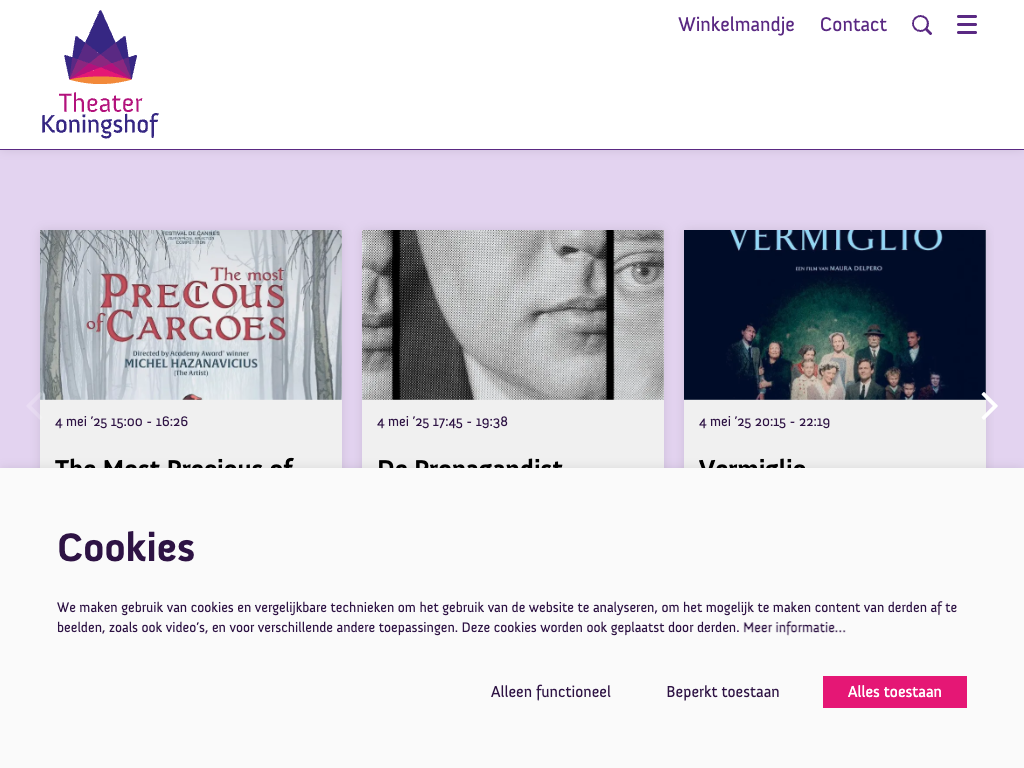Open the search magnifier icon
This screenshot has height=768, width=1024.
point(921,25)
